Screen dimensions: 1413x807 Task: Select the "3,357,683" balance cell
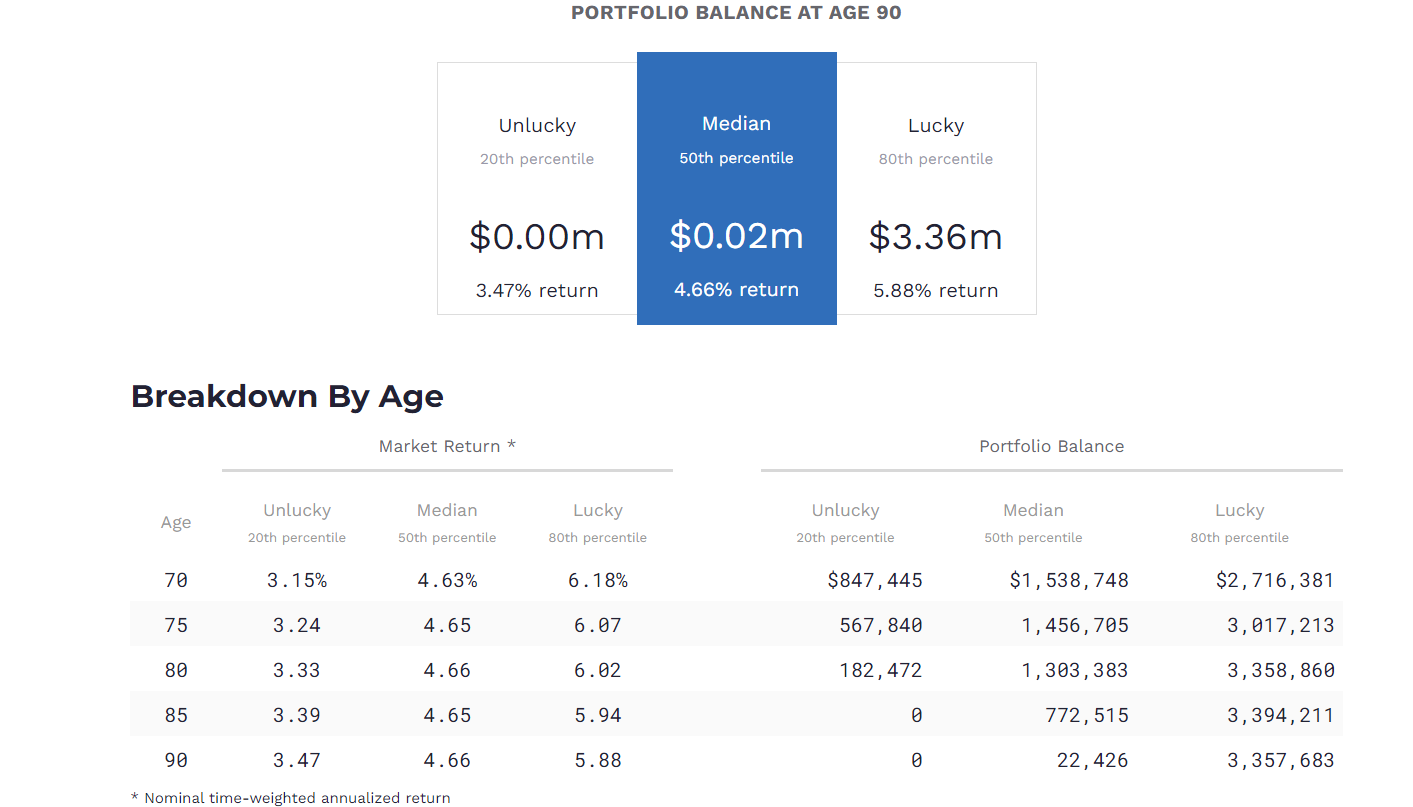(x=1281, y=760)
